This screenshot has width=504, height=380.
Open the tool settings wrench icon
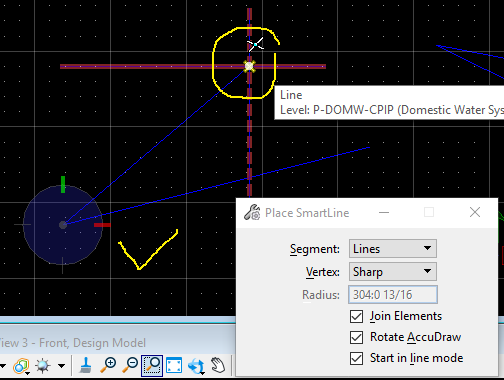[252, 212]
